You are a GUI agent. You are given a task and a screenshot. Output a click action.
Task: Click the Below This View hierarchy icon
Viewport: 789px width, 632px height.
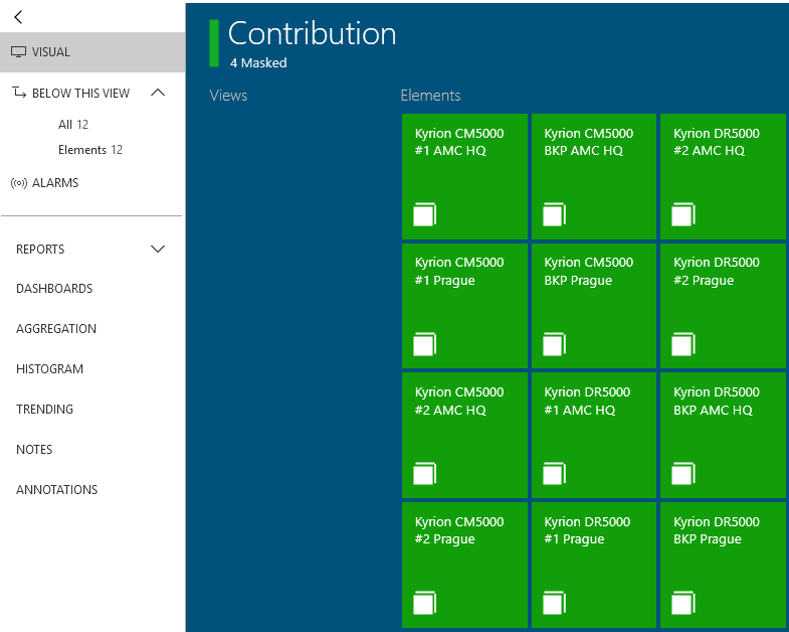(19, 93)
